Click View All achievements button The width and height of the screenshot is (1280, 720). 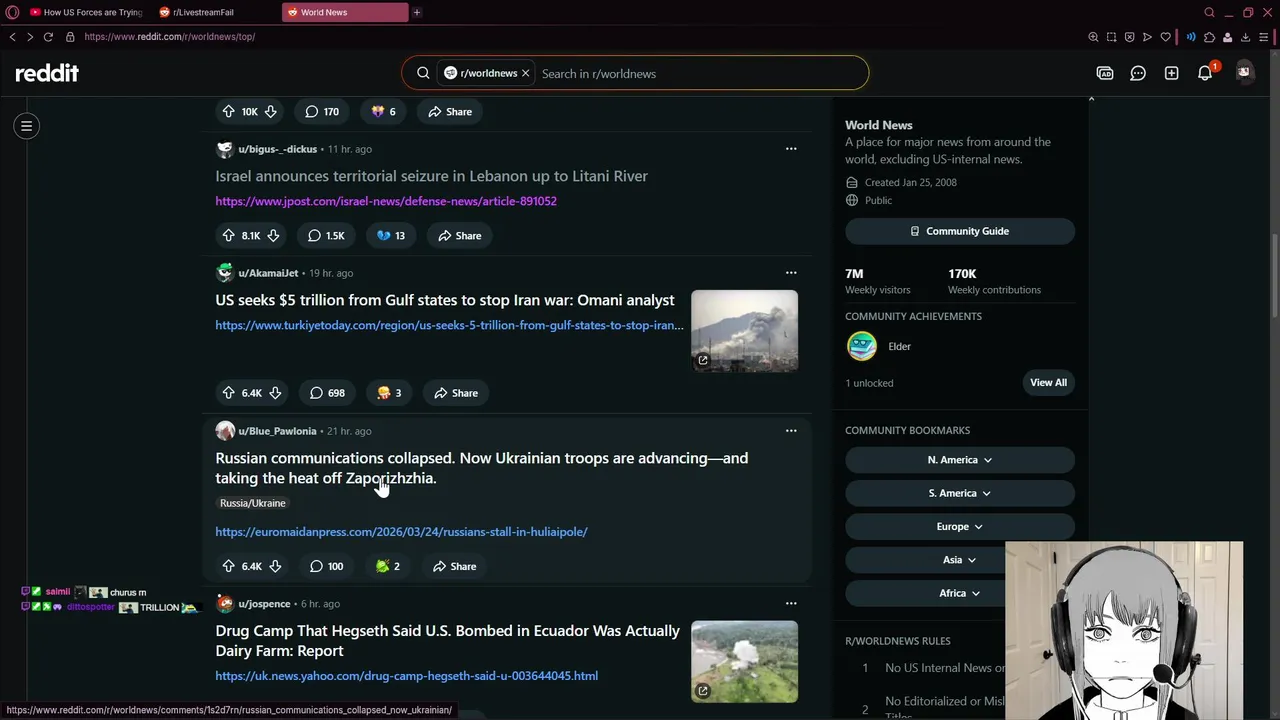pos(1048,383)
